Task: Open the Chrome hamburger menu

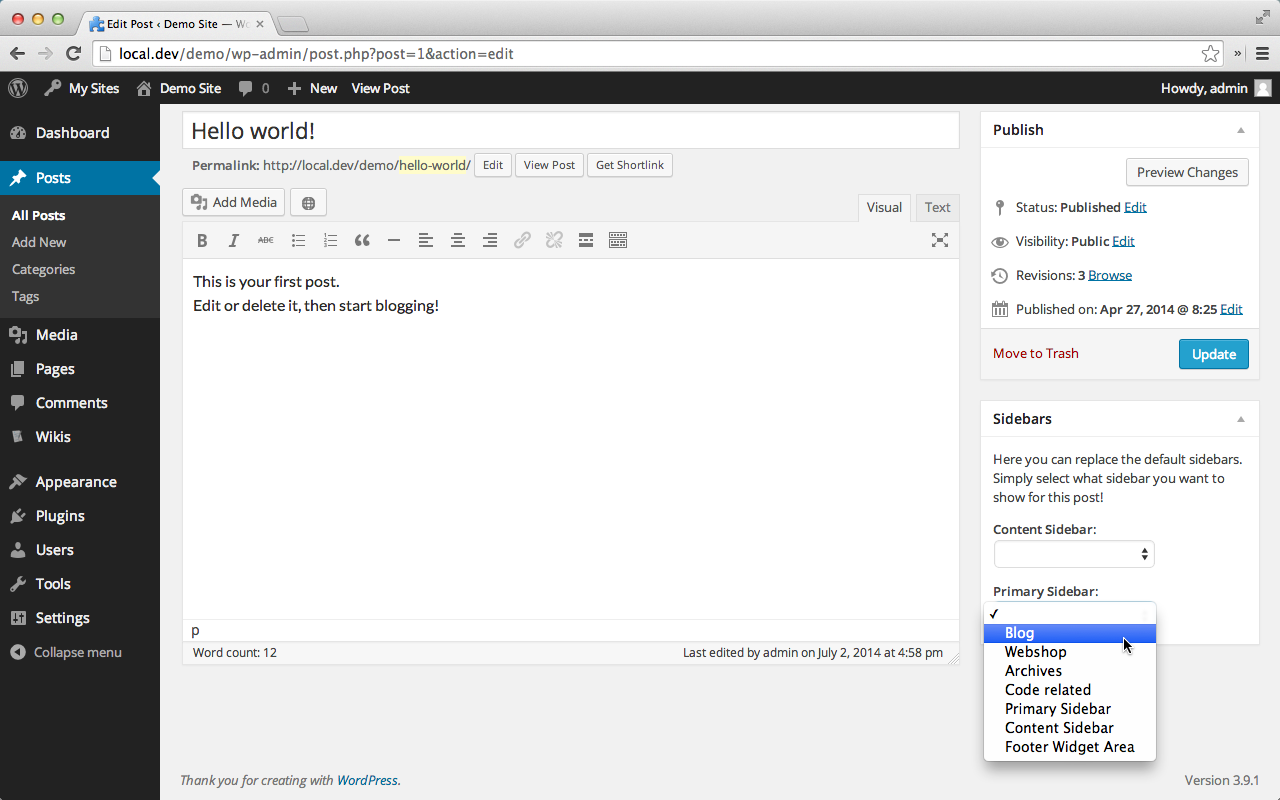Action: pyautogui.click(x=1263, y=53)
